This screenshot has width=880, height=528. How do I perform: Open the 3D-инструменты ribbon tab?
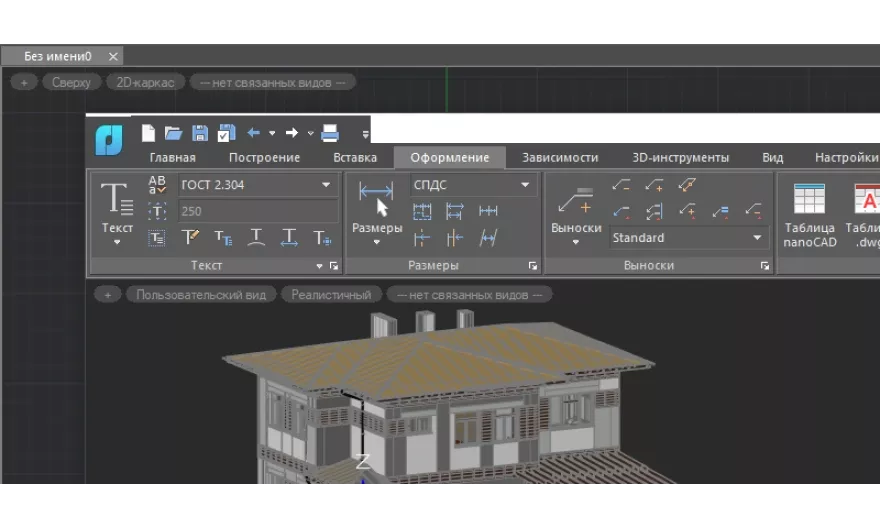(680, 157)
